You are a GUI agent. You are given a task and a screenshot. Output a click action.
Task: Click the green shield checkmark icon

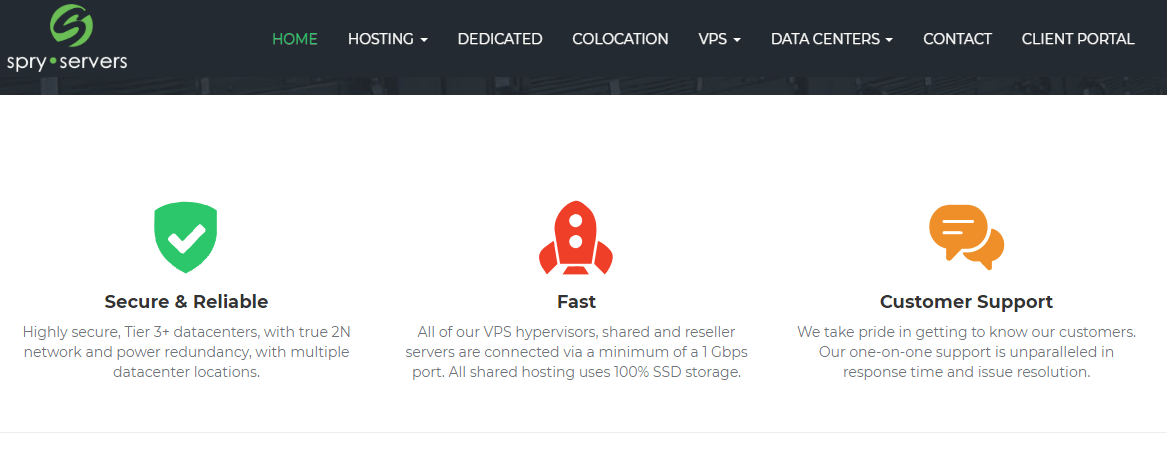pyautogui.click(x=185, y=240)
